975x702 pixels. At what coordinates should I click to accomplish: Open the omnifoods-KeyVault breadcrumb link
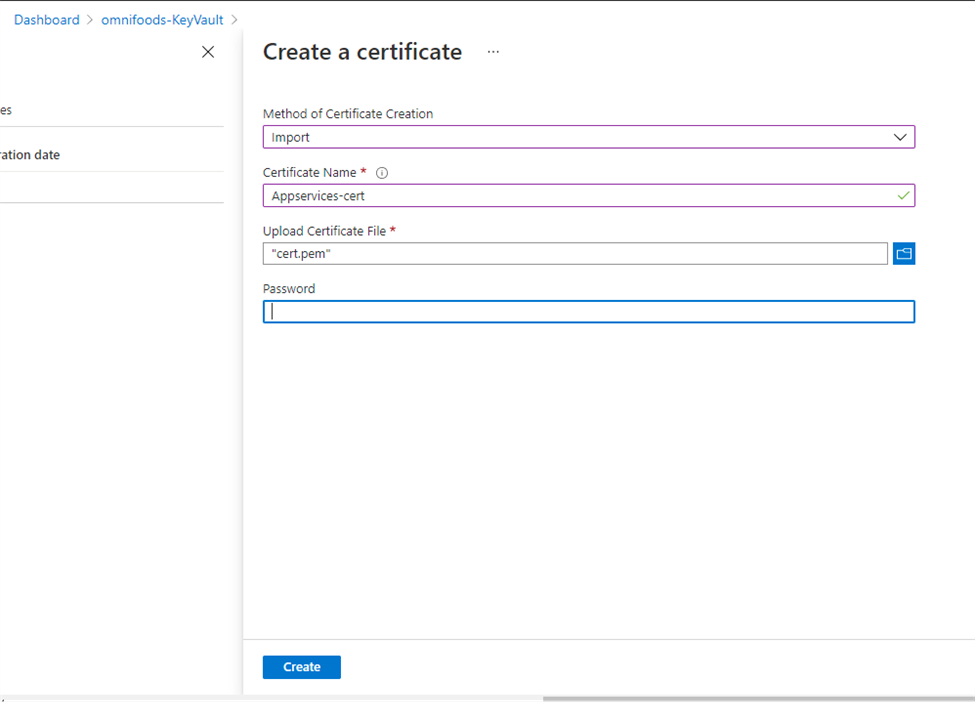162,20
